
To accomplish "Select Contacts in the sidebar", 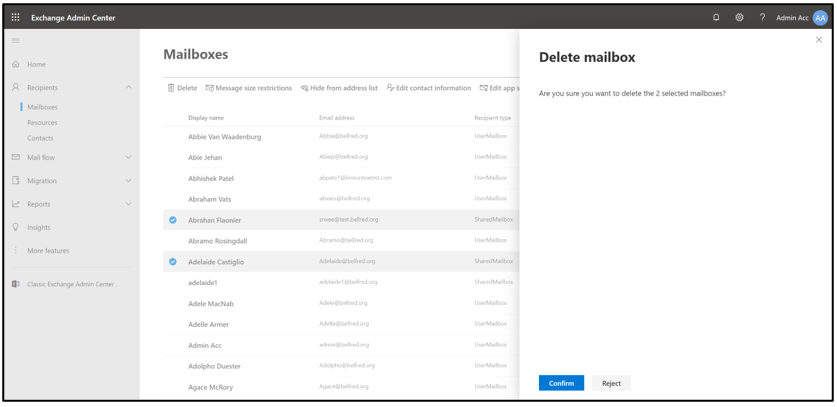I will pos(40,138).
